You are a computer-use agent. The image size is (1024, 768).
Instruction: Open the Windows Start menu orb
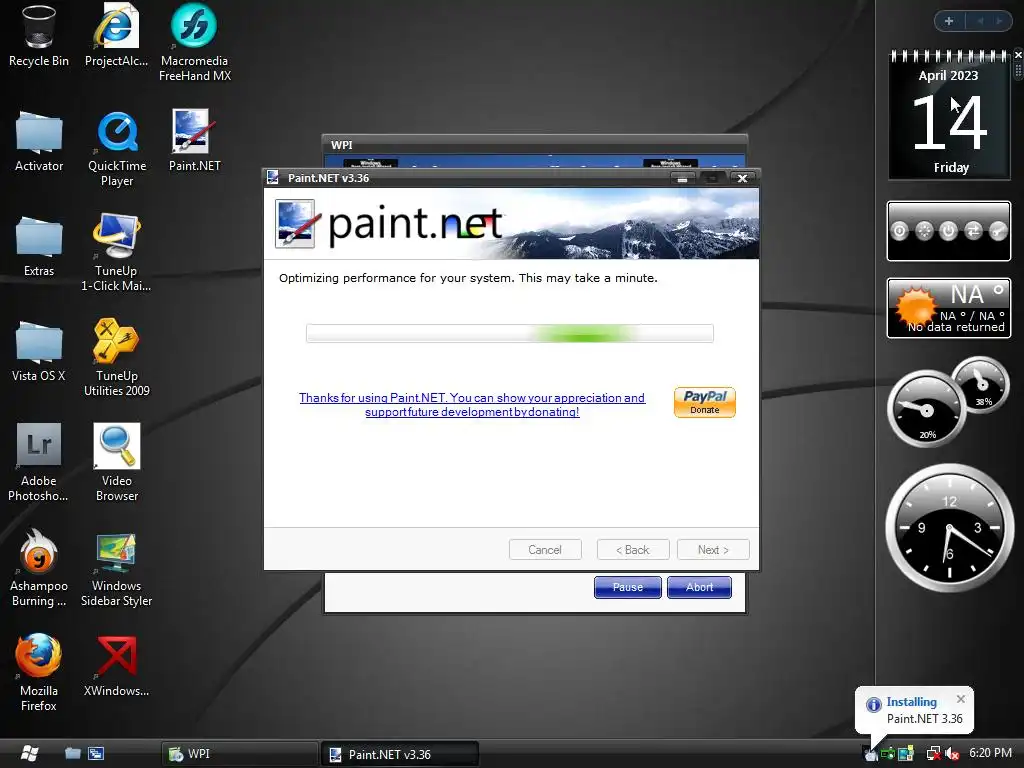[x=28, y=754]
